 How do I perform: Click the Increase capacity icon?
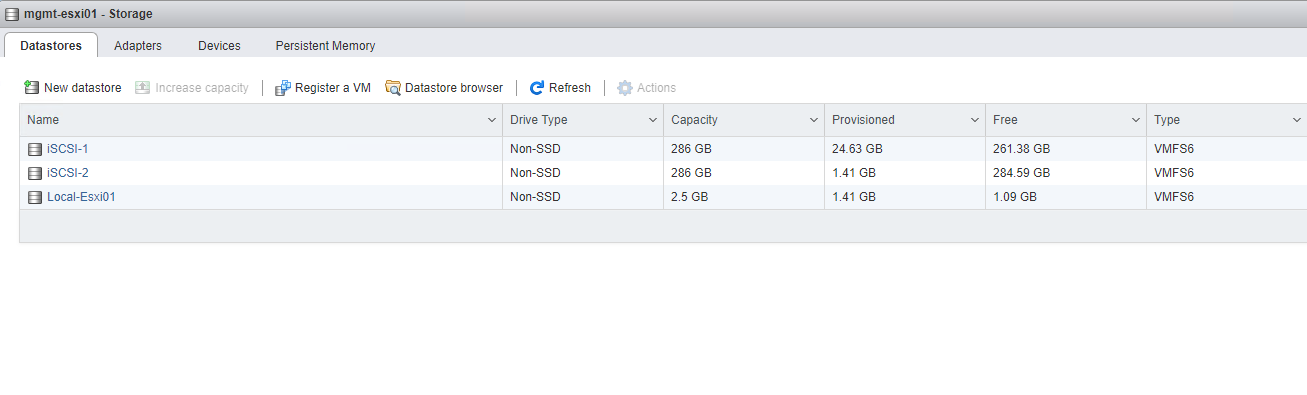click(x=143, y=88)
